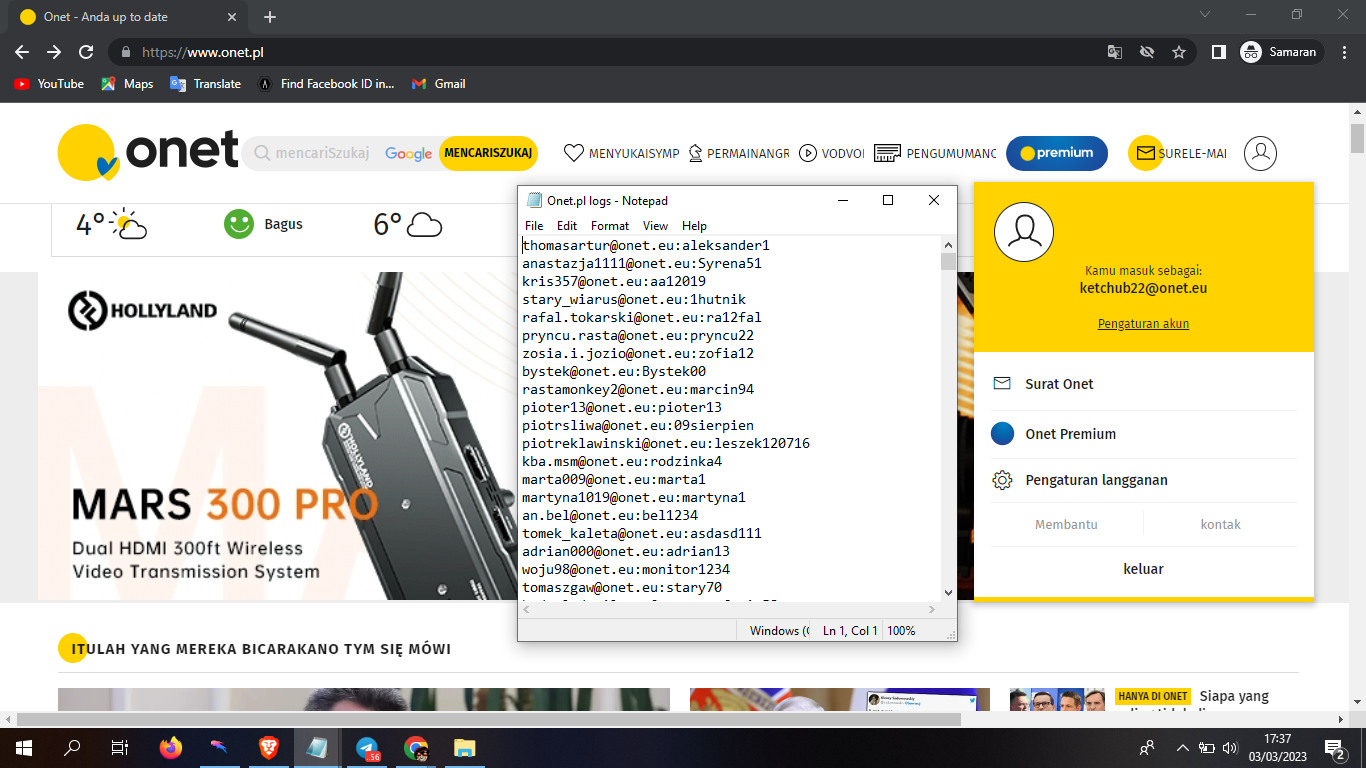Image resolution: width=1366 pixels, height=768 pixels.
Task: Click the browser forward arrow
Action: click(54, 52)
